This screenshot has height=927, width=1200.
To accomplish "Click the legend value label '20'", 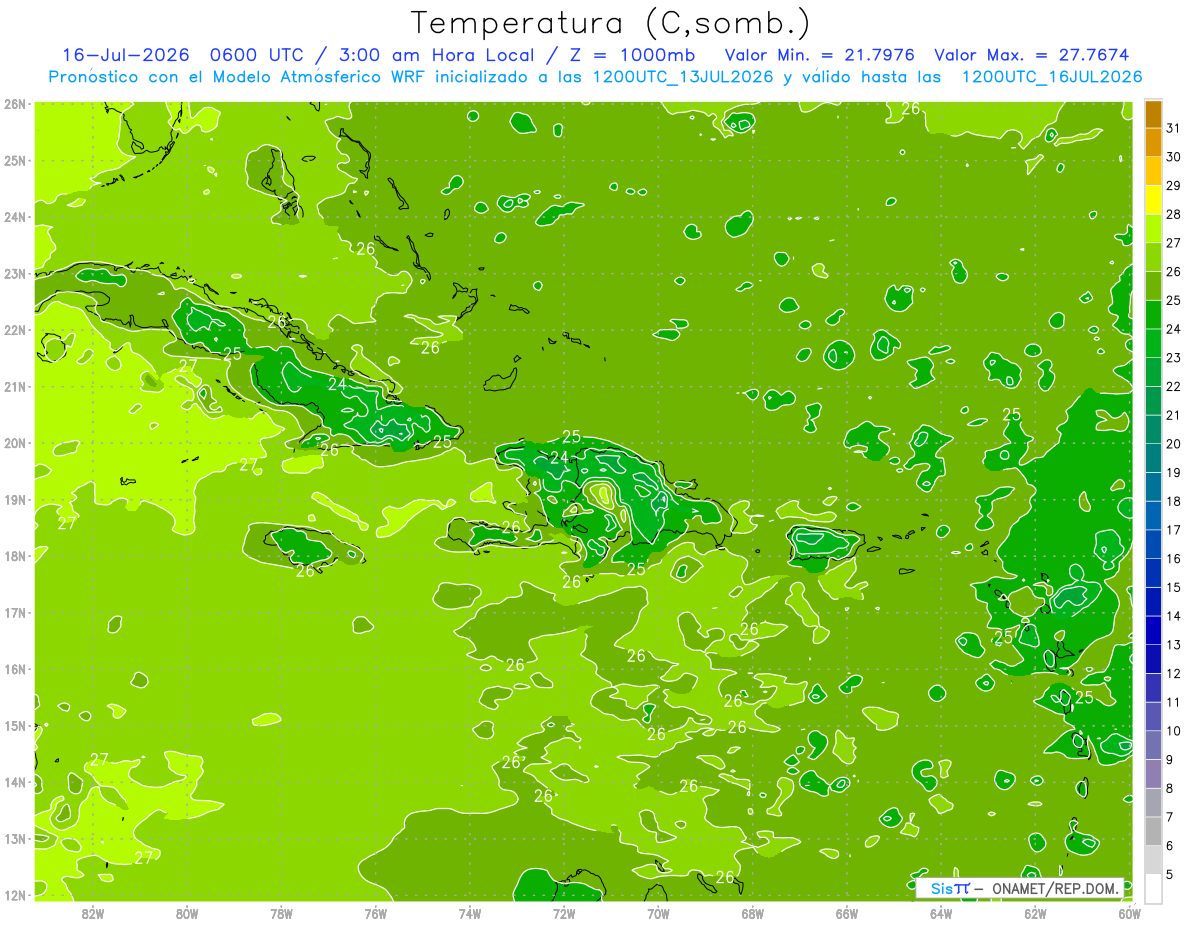I will pos(1173,444).
